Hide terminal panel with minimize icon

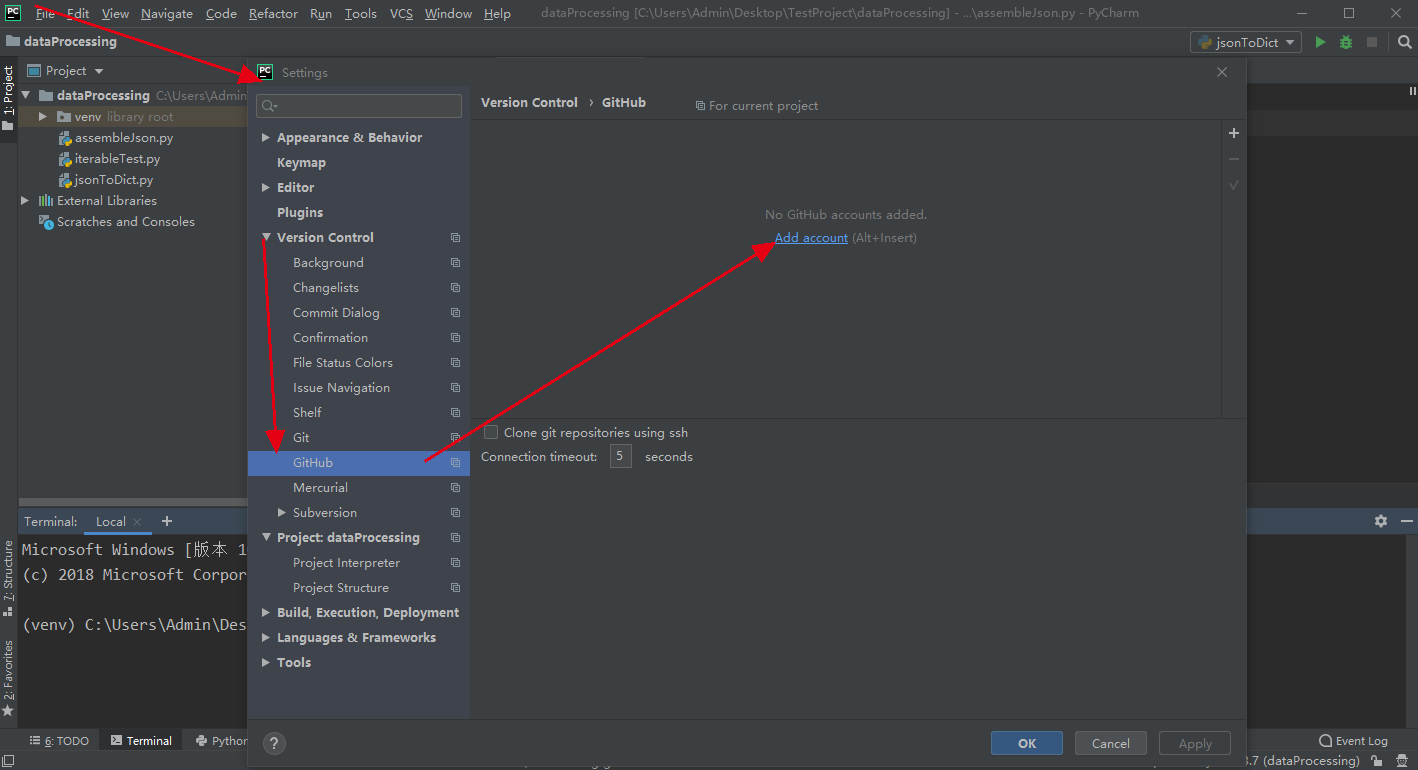(x=1407, y=521)
